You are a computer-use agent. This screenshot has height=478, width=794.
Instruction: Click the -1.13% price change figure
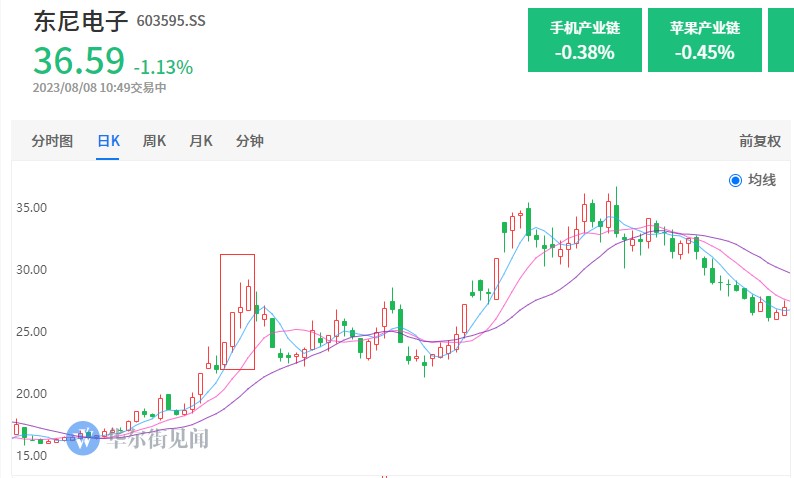click(163, 68)
